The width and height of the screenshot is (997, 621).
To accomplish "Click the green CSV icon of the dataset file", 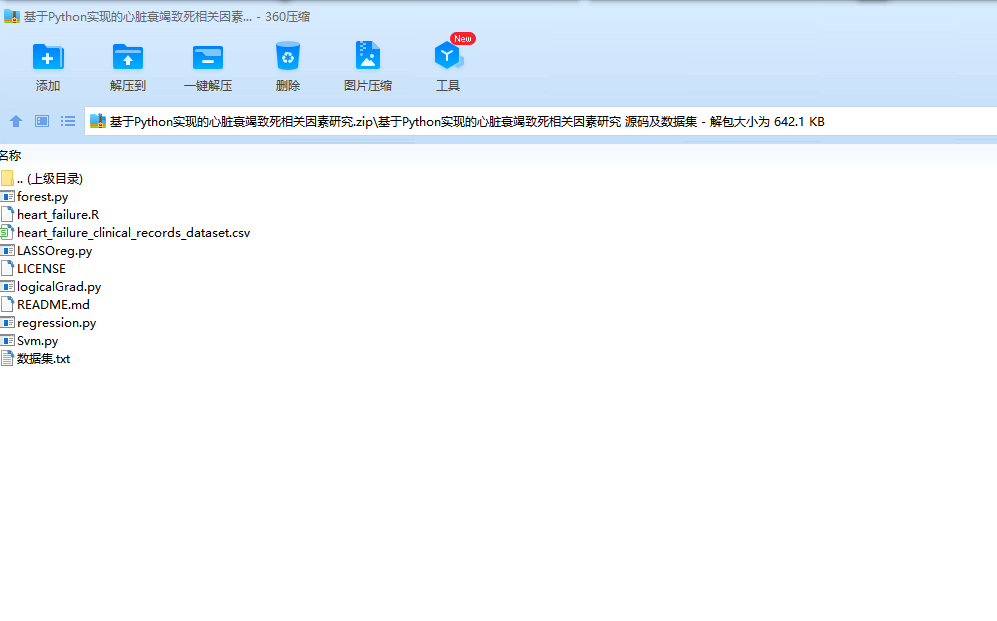I will coord(7,233).
